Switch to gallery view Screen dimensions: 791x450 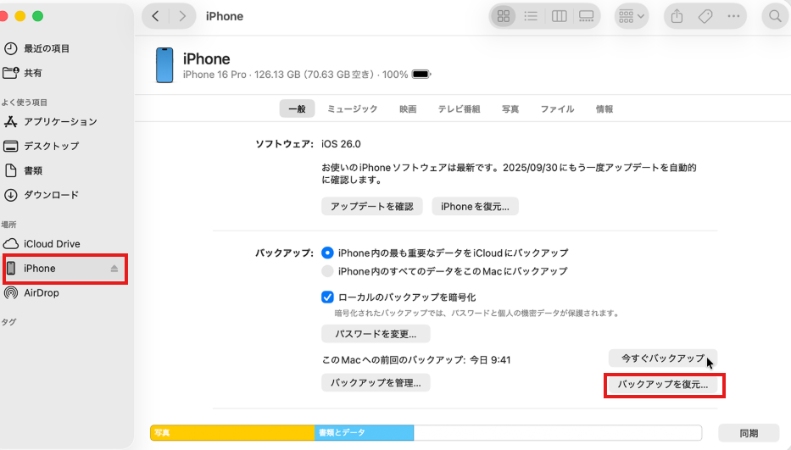586,16
